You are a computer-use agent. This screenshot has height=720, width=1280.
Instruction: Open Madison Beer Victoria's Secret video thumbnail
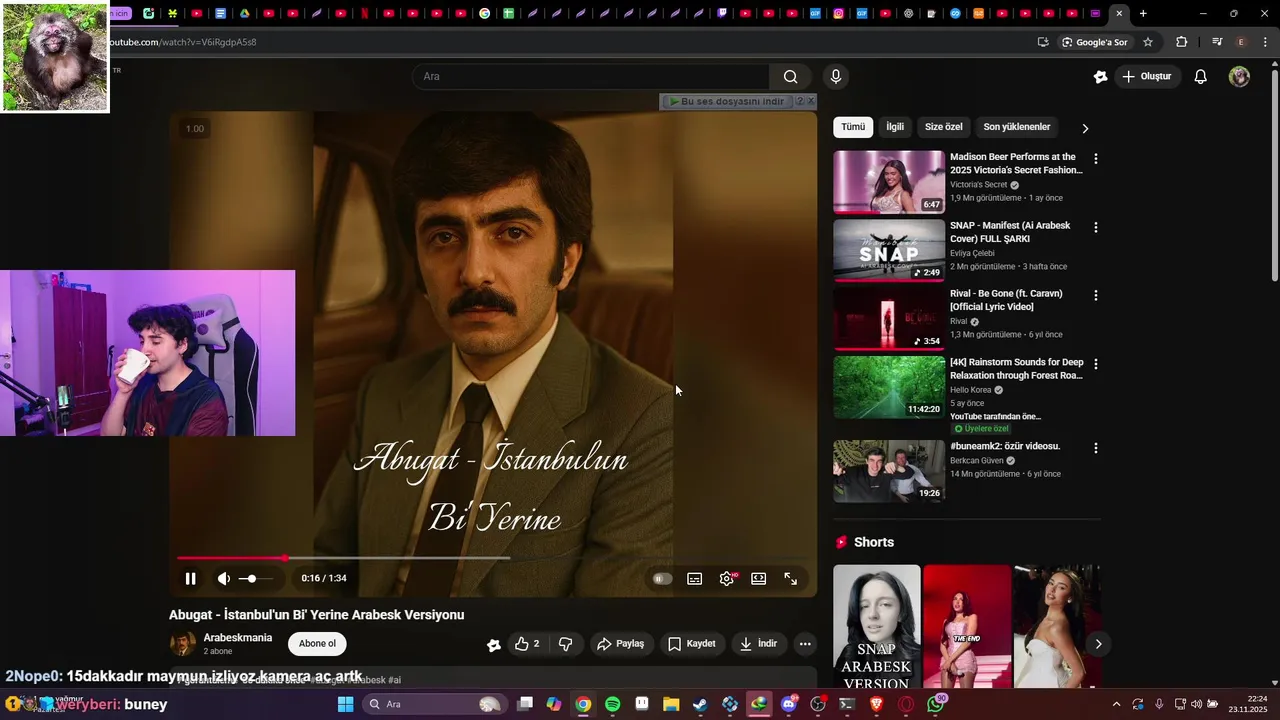pos(889,182)
